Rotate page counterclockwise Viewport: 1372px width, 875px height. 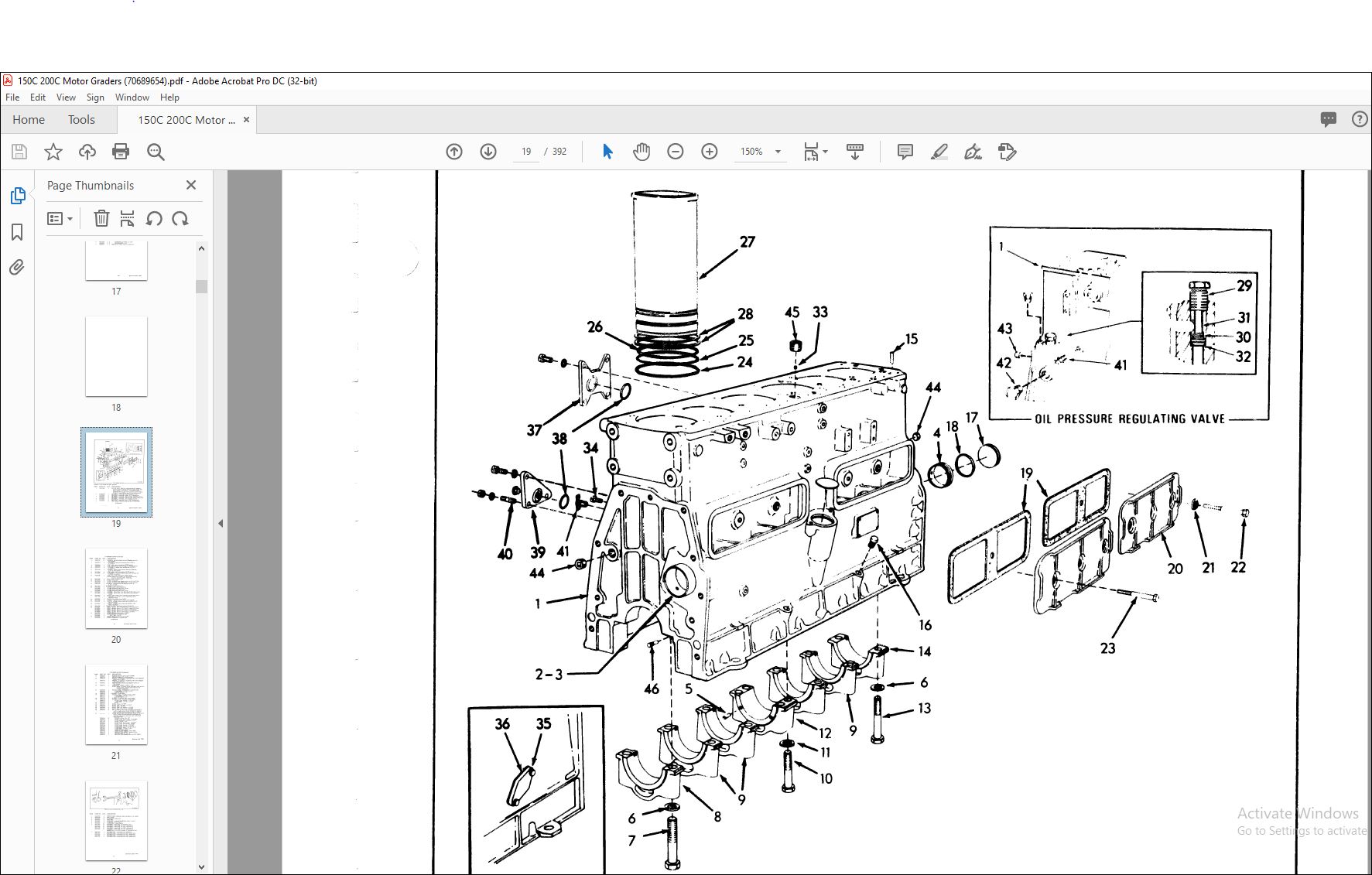pos(154,218)
